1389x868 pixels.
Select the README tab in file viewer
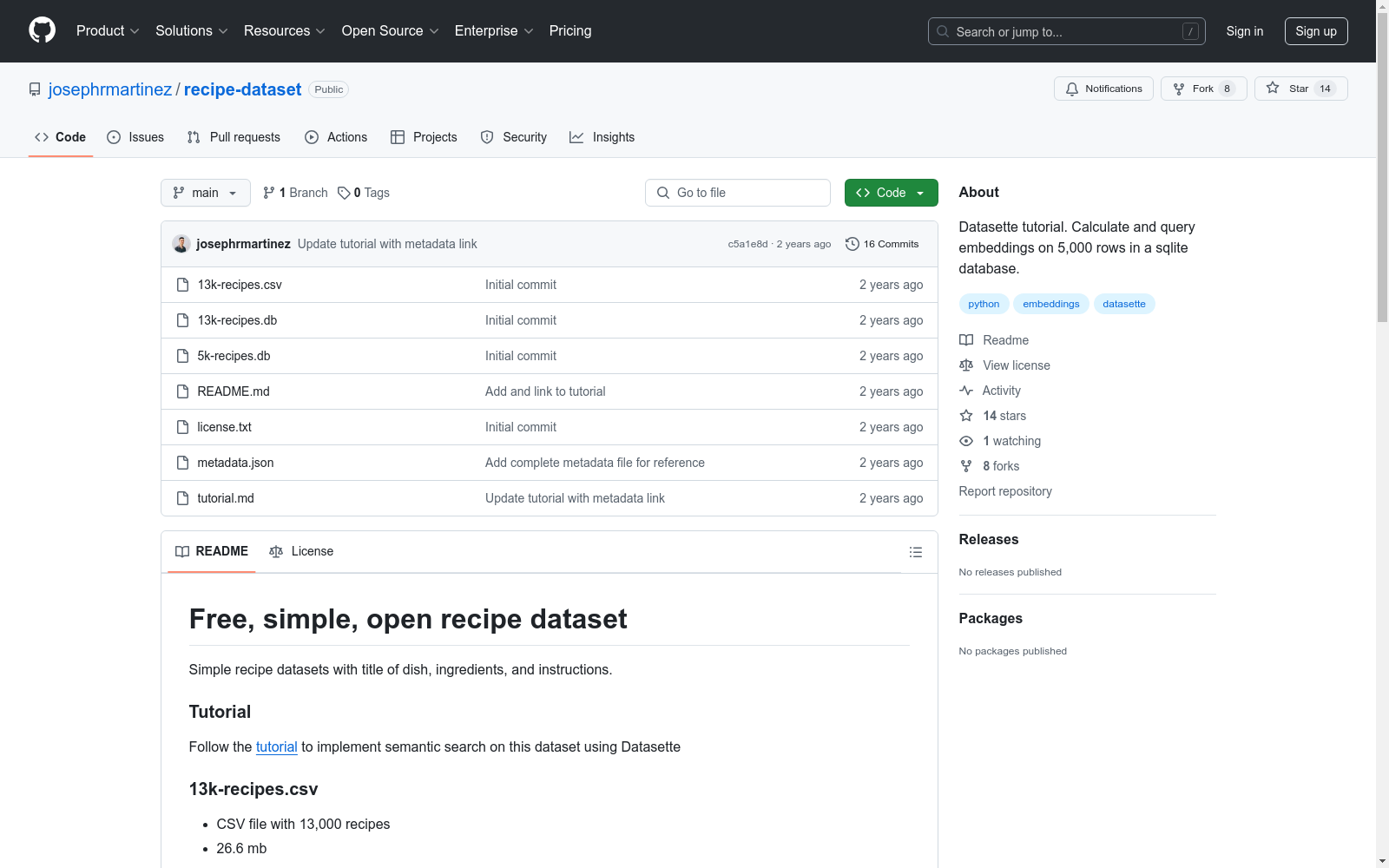[x=212, y=551]
